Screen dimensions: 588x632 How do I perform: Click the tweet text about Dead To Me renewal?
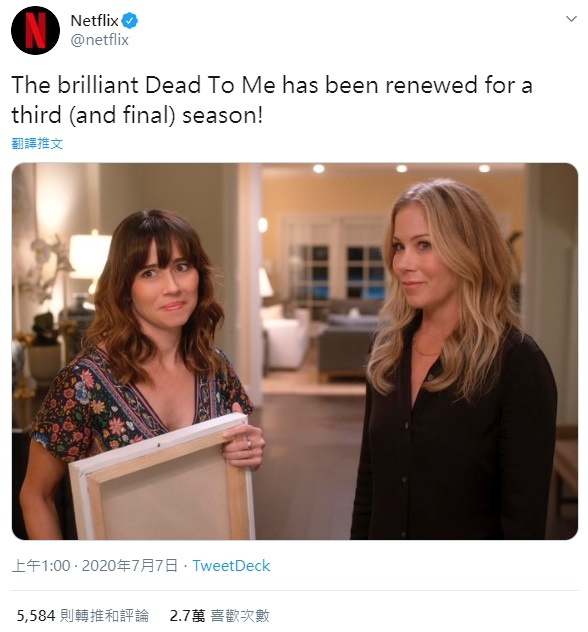click(x=272, y=100)
